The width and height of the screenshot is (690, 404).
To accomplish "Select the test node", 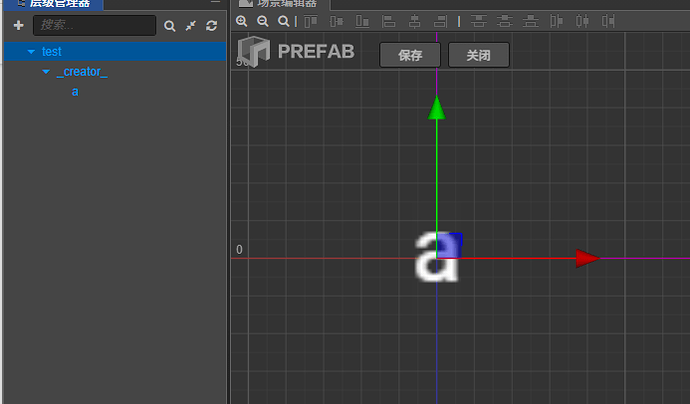I will pyautogui.click(x=115, y=51).
